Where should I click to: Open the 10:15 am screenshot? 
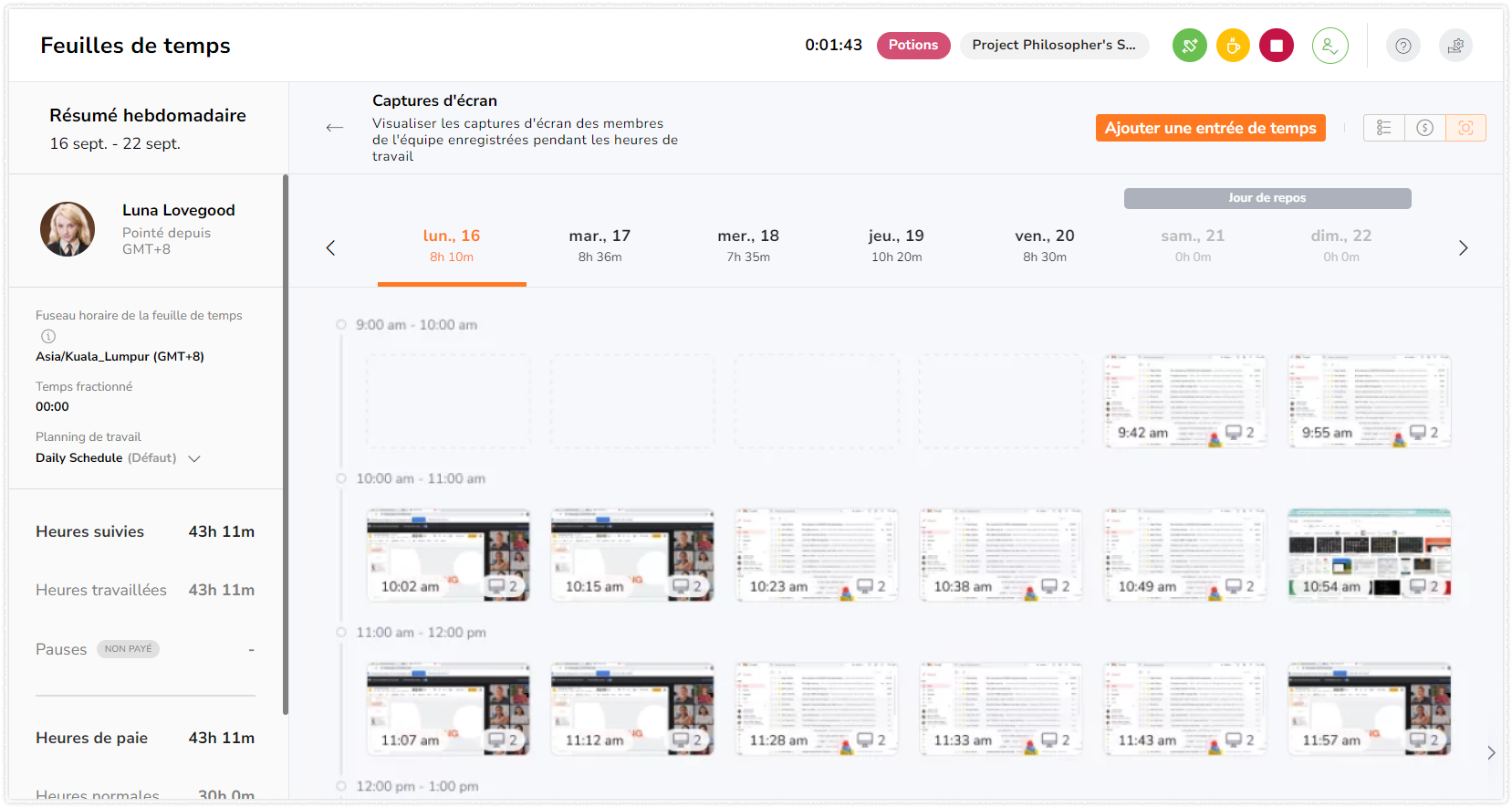632,555
